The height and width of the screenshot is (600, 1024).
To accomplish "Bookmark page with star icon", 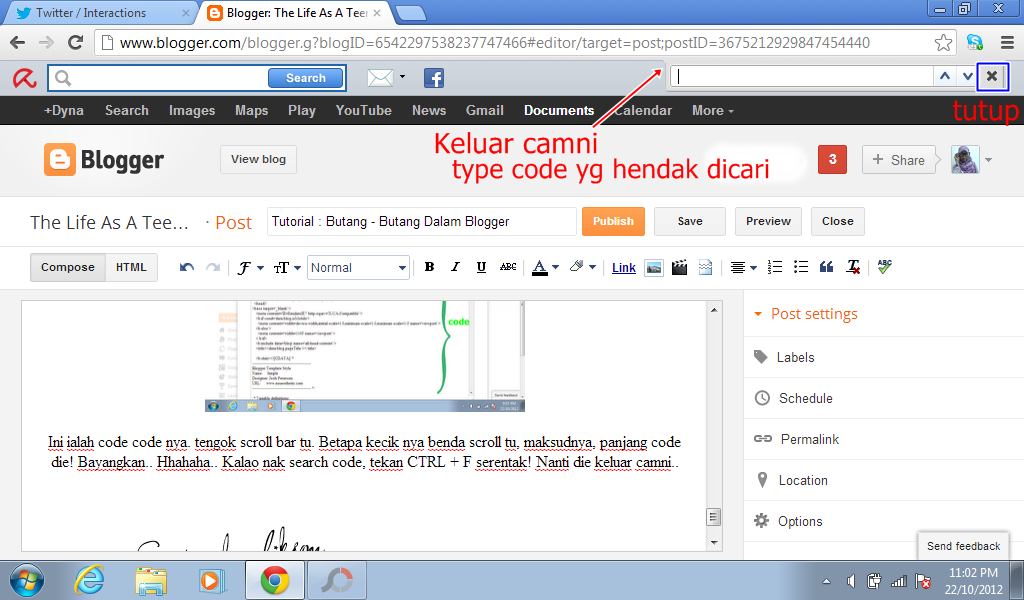I will pyautogui.click(x=943, y=43).
